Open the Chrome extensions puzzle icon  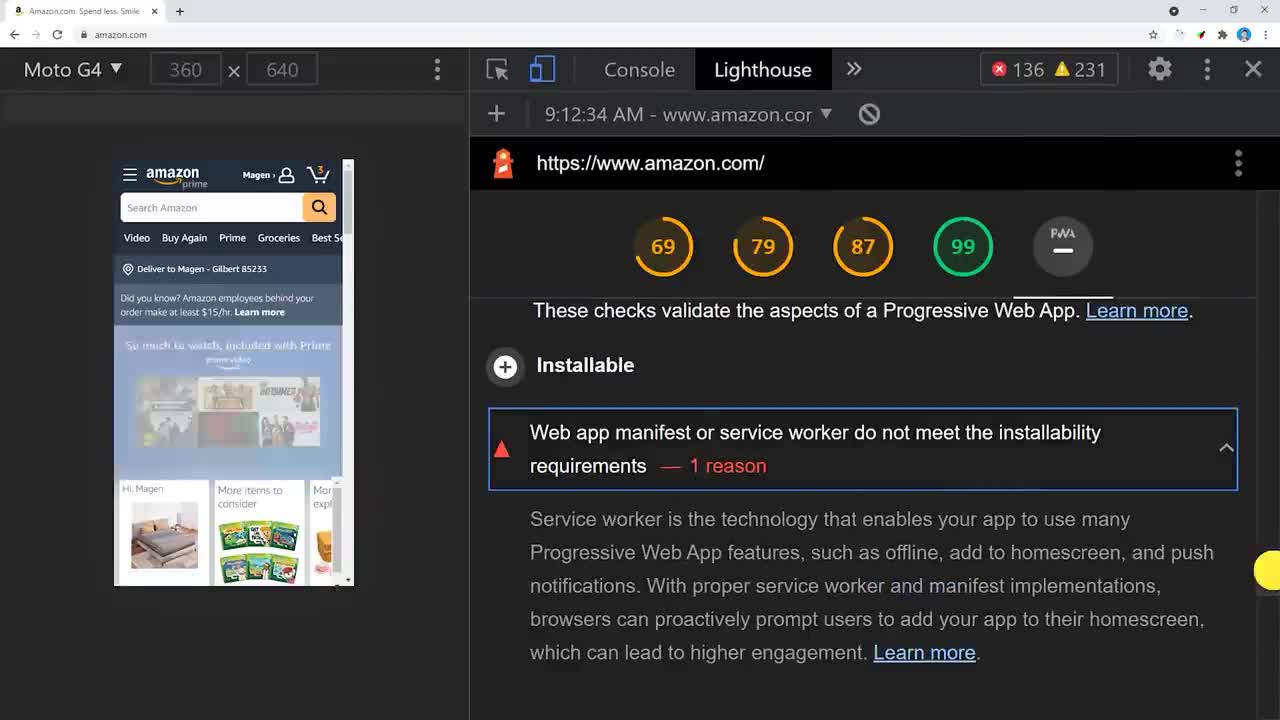click(x=1222, y=34)
